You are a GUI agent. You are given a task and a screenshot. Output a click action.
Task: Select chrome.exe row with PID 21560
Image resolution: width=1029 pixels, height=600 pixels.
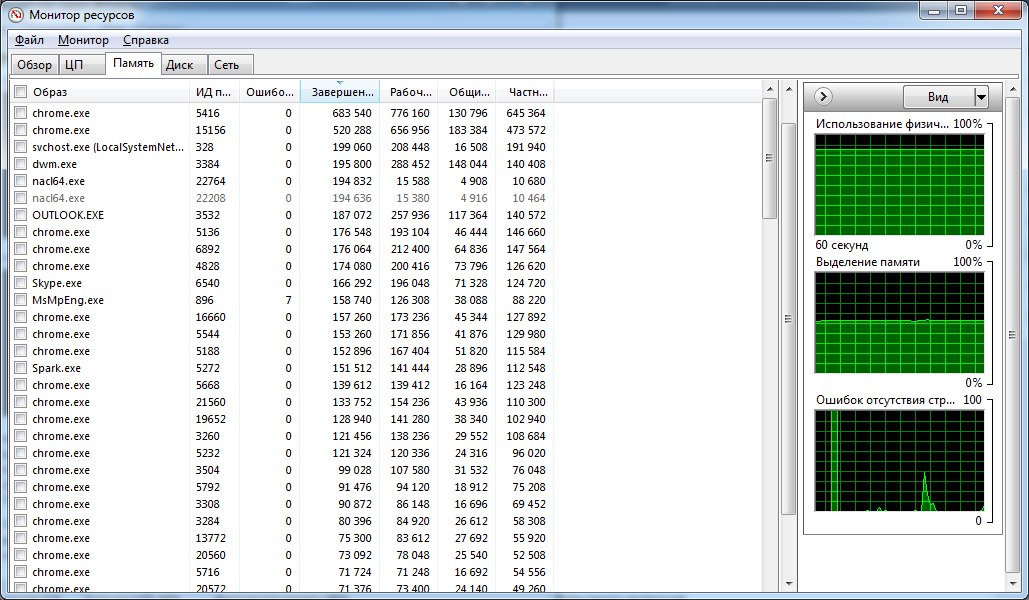point(284,402)
